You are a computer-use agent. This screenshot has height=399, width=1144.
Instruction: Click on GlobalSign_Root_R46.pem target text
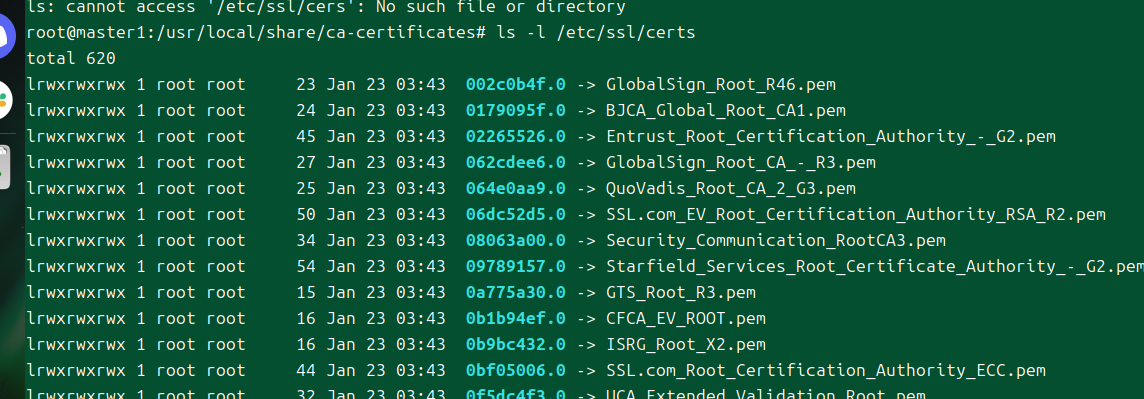pos(721,85)
